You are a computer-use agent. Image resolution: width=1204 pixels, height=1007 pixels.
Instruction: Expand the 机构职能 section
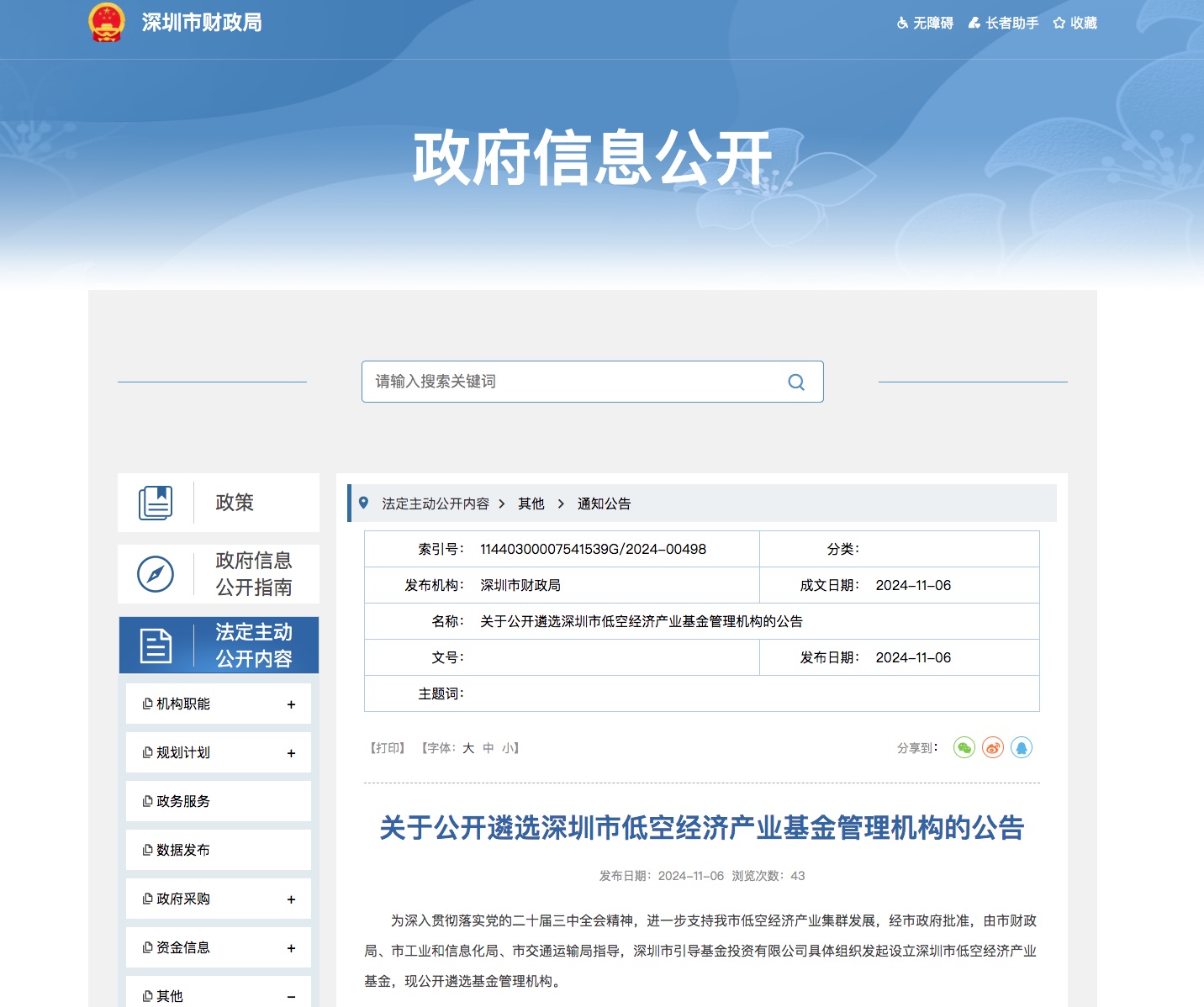tap(291, 704)
